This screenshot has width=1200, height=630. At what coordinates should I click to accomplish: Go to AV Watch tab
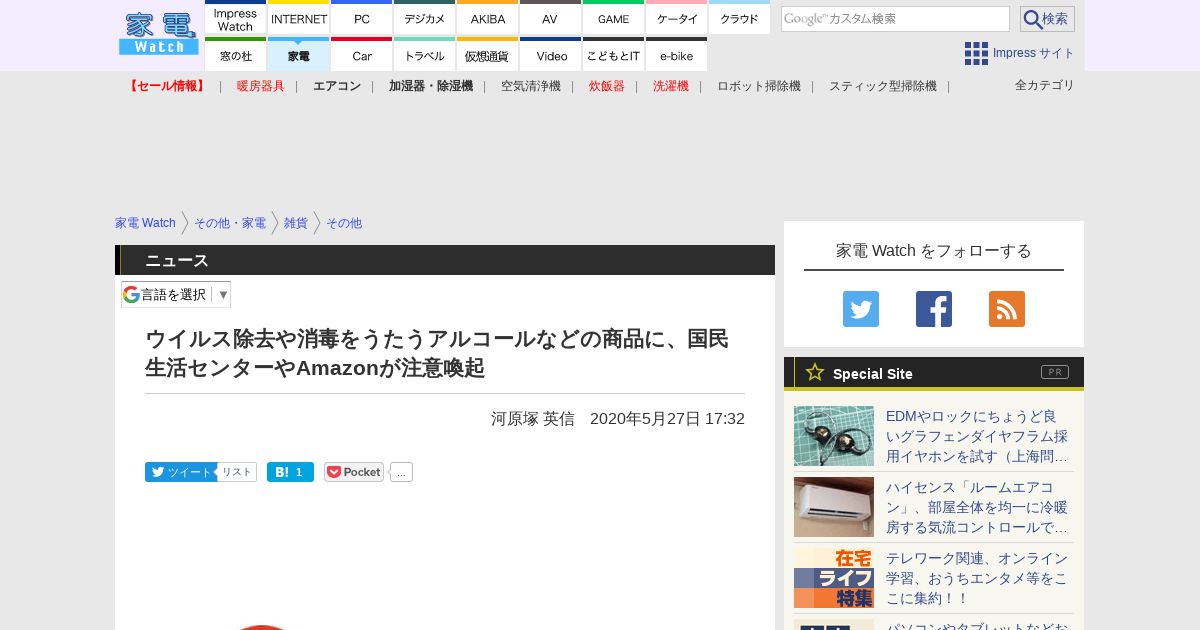point(550,19)
